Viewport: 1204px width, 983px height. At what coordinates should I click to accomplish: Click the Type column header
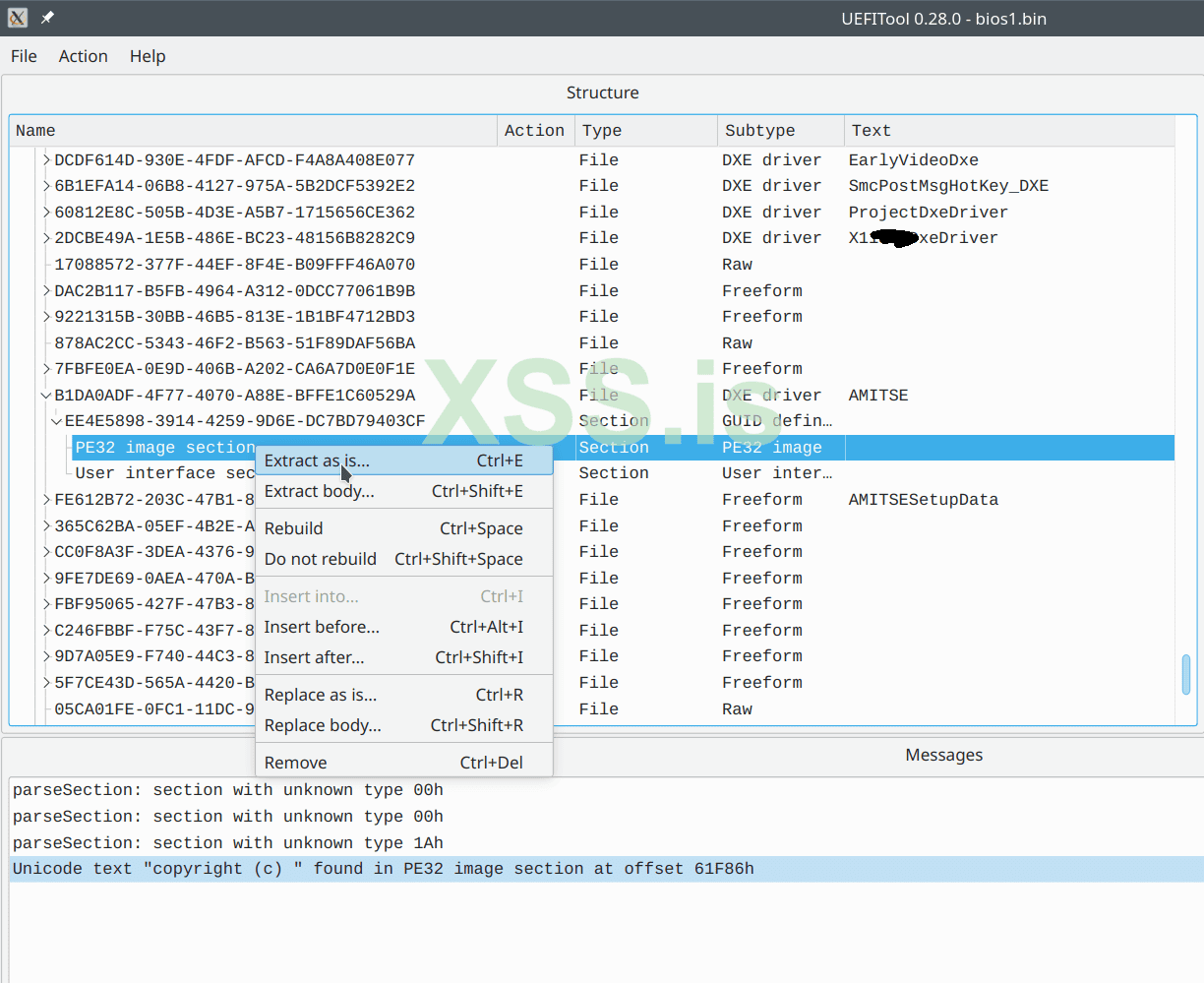point(646,130)
